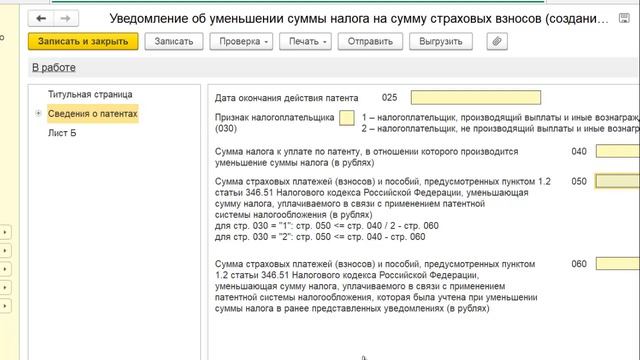
Task: Go forward with the right arrow button
Action: (x=65, y=18)
